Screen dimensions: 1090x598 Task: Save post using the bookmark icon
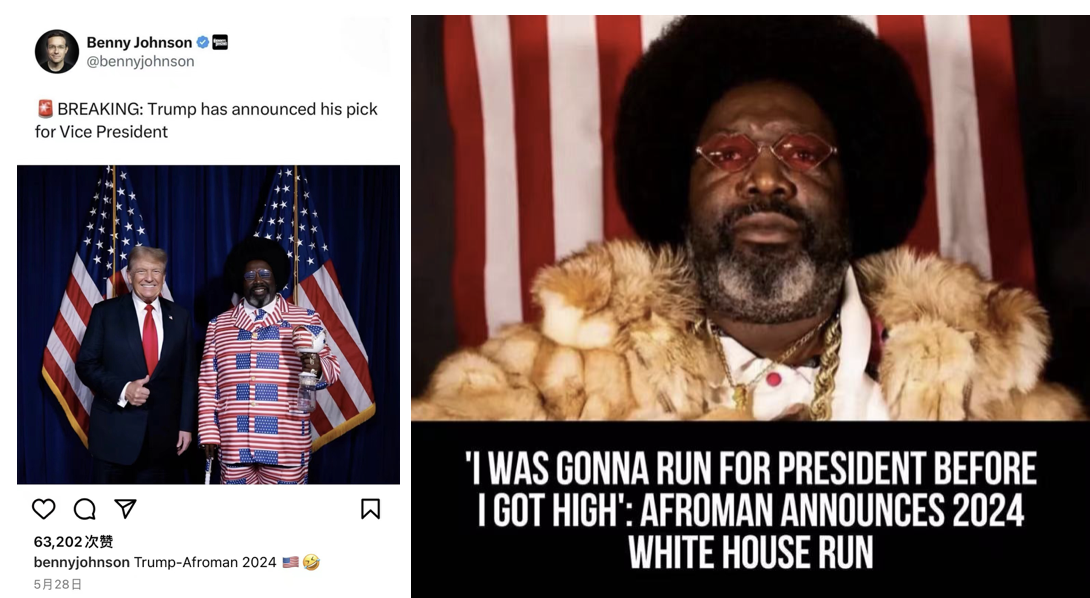tap(371, 509)
